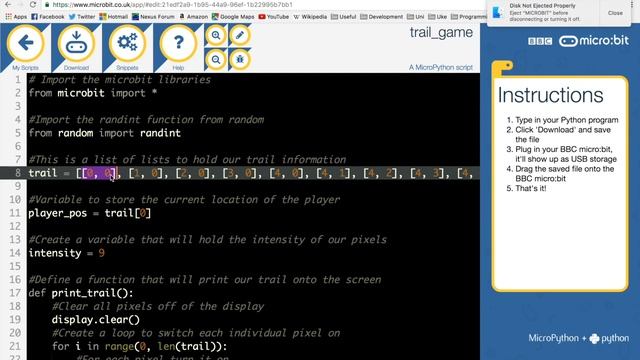Image resolution: width=640 pixels, height=360 pixels.
Task: Download the script to micro:bit
Action: pos(76,43)
